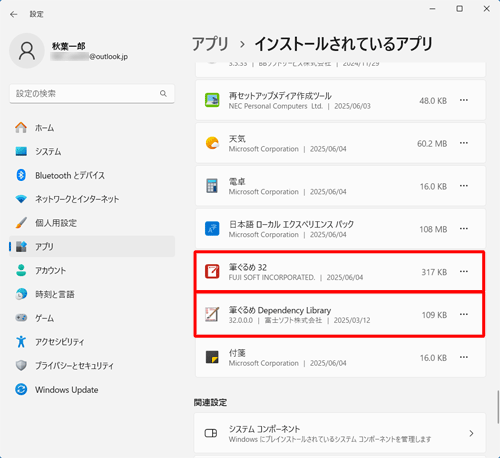Open more options for 電卓
The image size is (500, 458).
pyautogui.click(x=464, y=186)
